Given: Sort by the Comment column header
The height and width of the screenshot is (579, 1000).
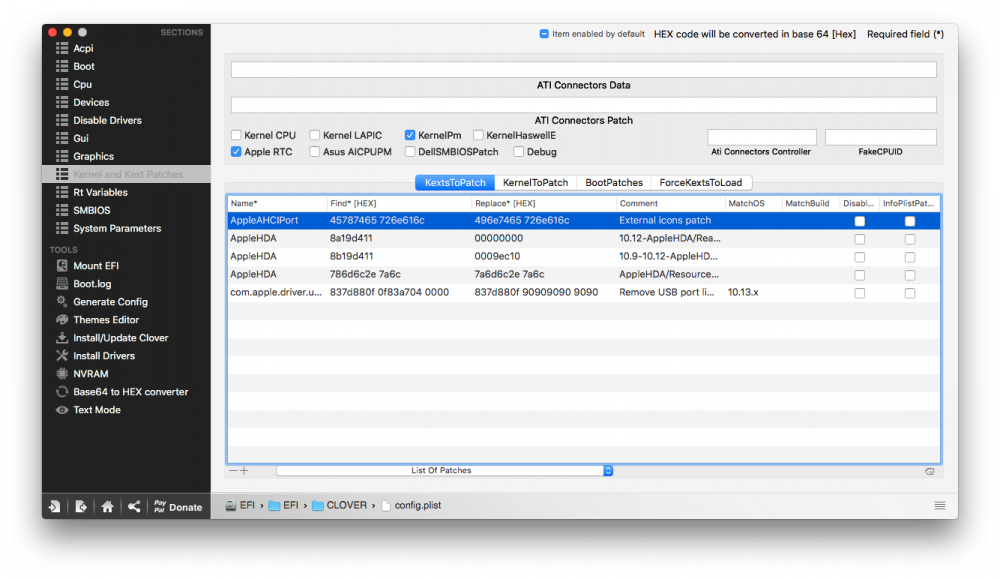Looking at the screenshot, I should (x=670, y=203).
